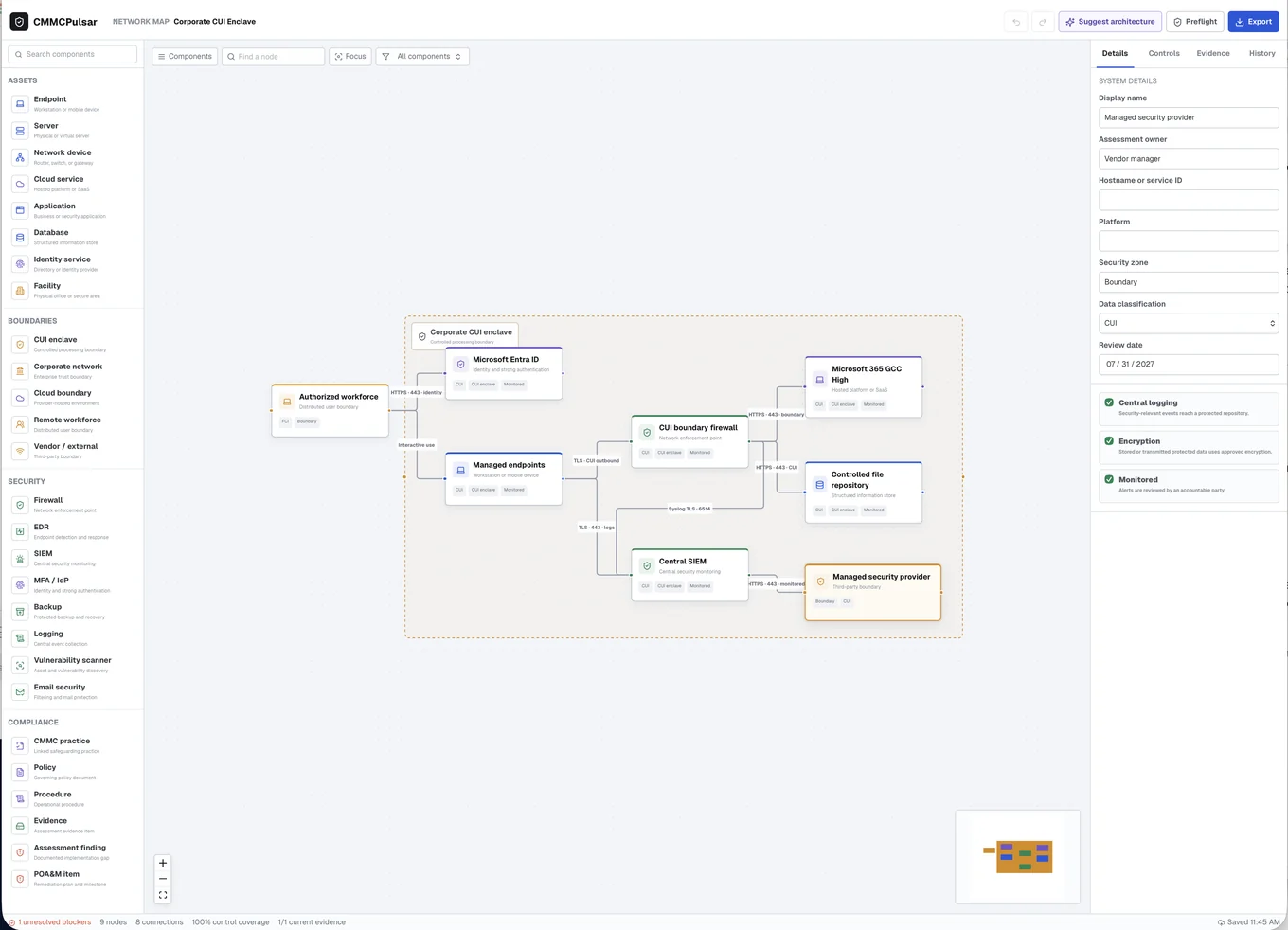The width and height of the screenshot is (1288, 930).
Task: Open the History tab
Action: click(1261, 53)
